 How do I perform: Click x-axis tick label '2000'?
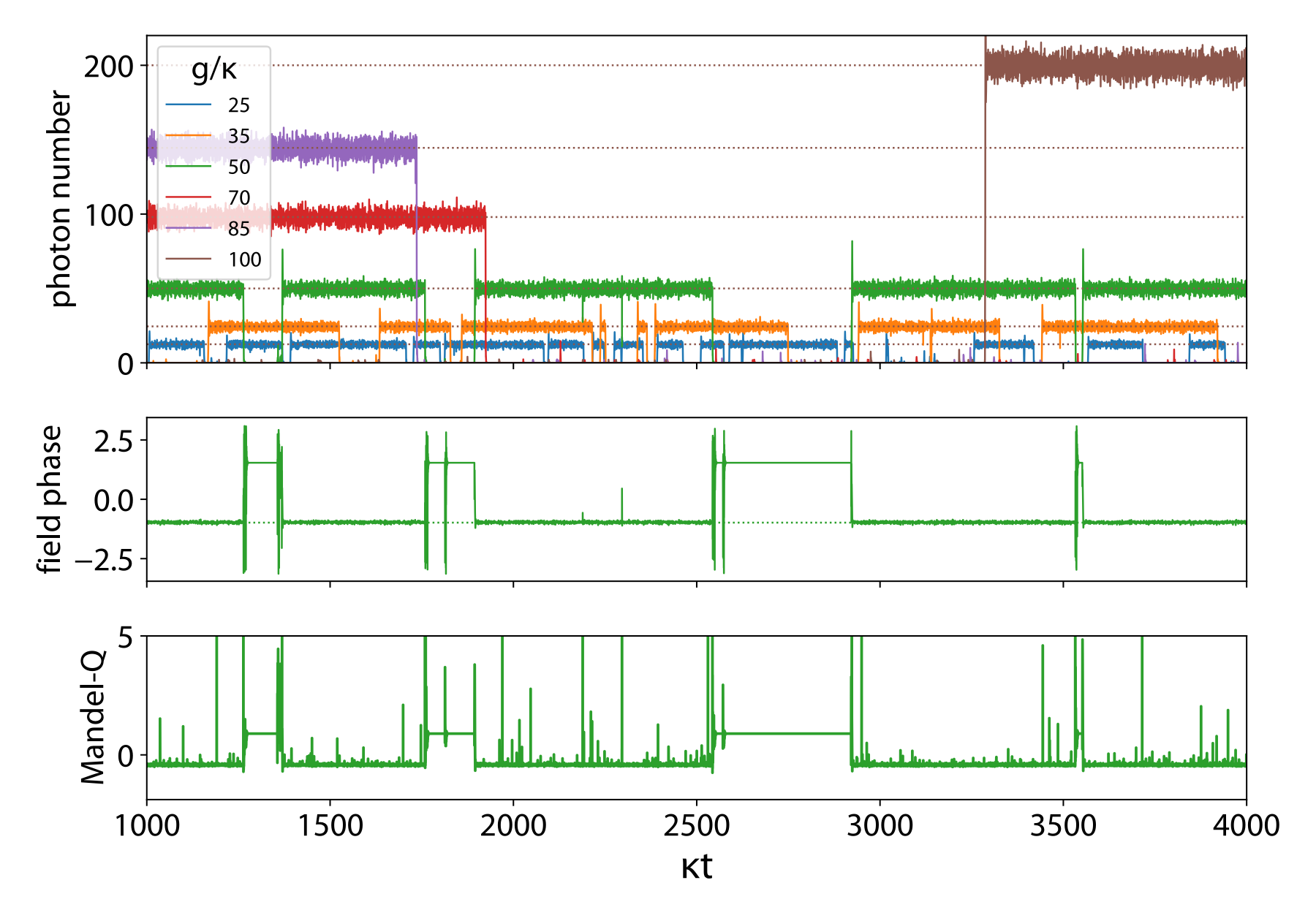pyautogui.click(x=514, y=826)
